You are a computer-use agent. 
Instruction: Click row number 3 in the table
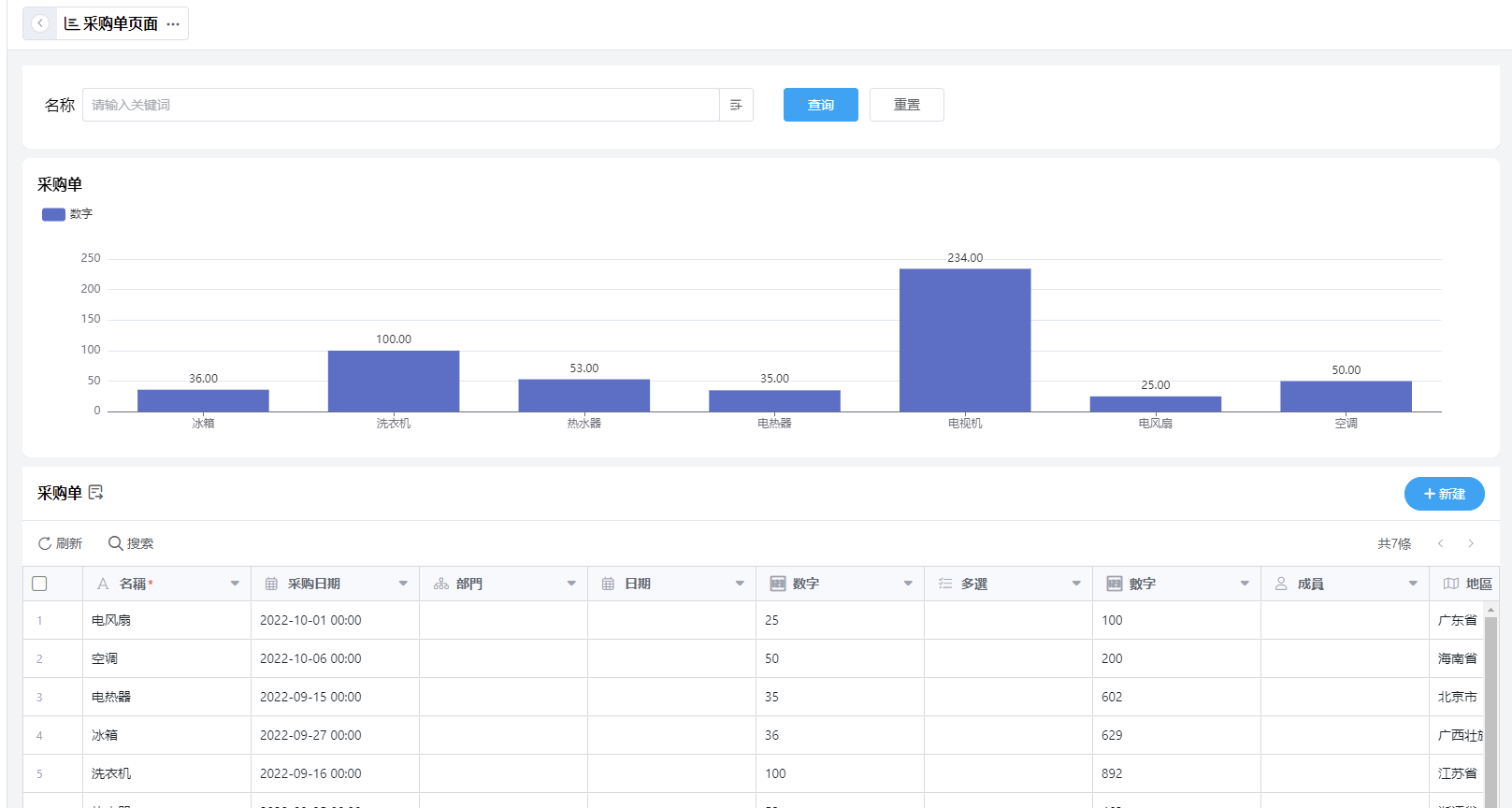[x=39, y=697]
